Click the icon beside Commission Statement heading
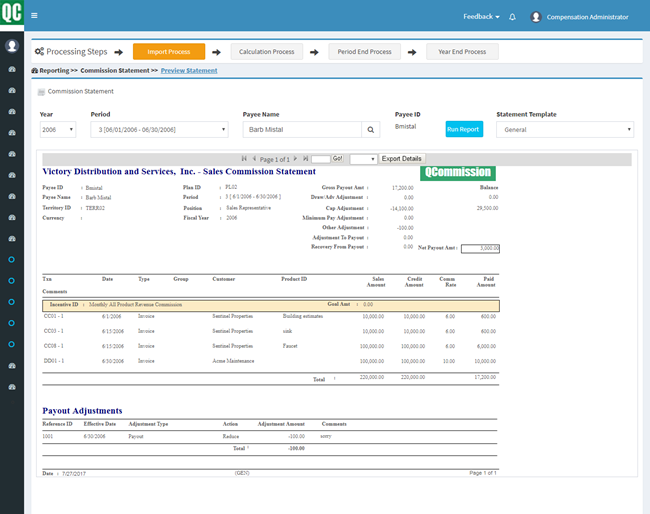 (41, 92)
